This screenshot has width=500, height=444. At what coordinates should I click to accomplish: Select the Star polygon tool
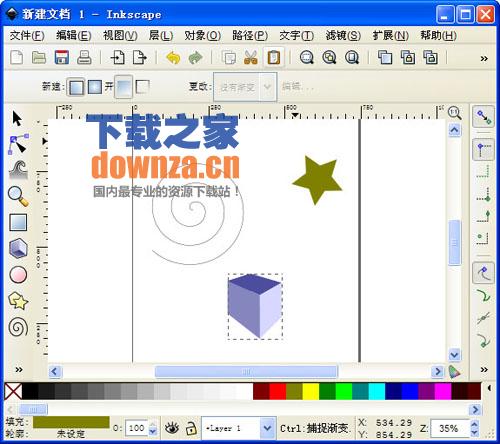[x=18, y=301]
